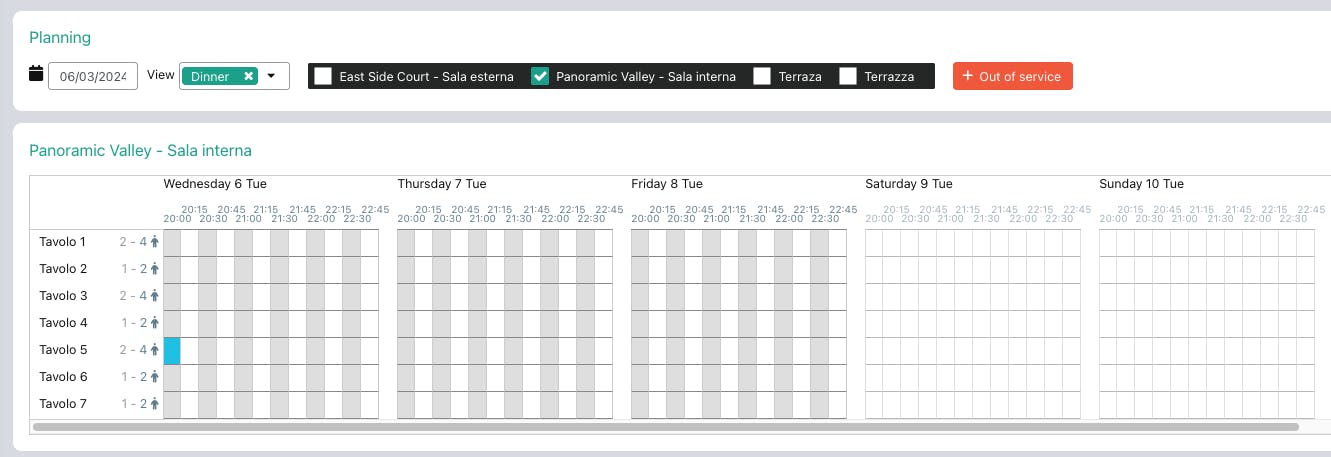
Task: Click the Tavolo 4 row label
Action: click(63, 323)
